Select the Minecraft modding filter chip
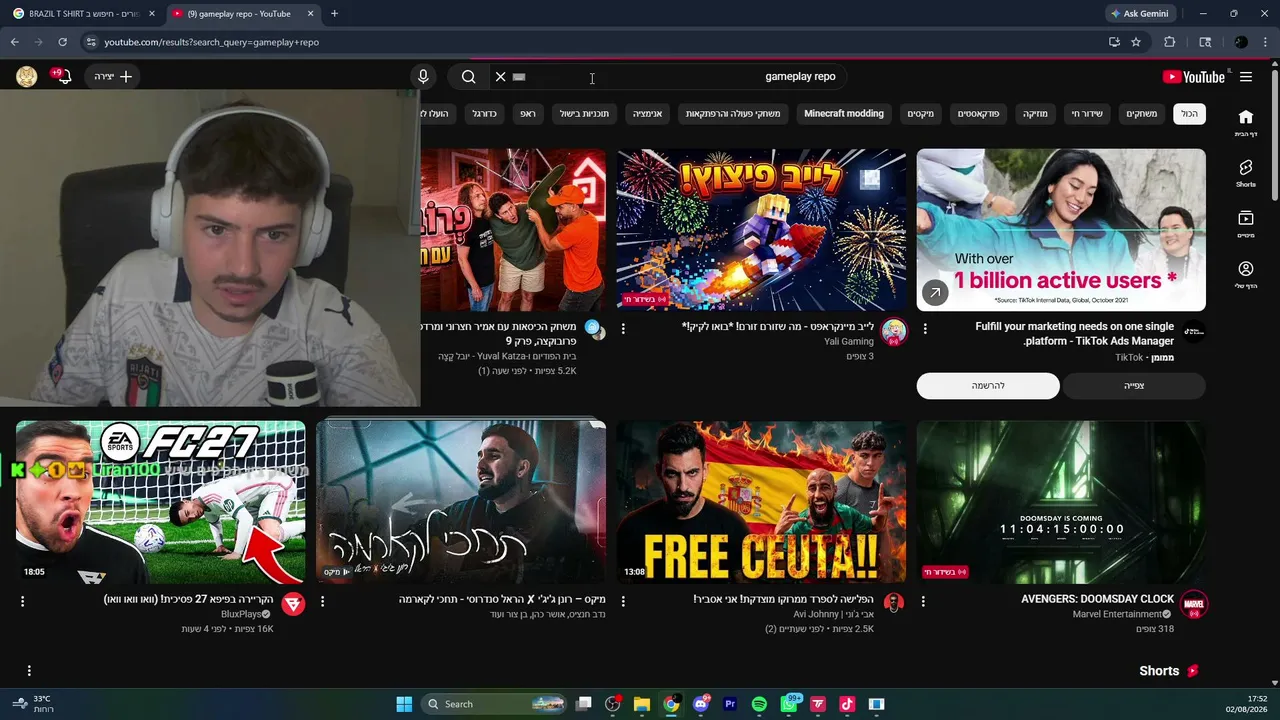 [844, 114]
